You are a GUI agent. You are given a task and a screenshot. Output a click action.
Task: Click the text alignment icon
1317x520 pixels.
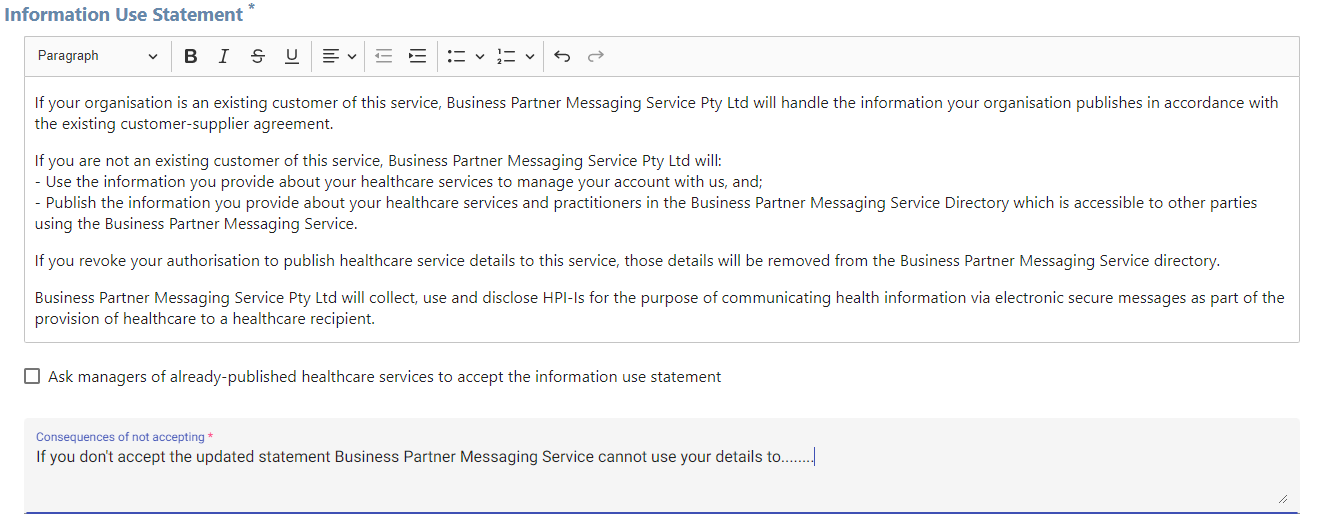[x=331, y=57]
